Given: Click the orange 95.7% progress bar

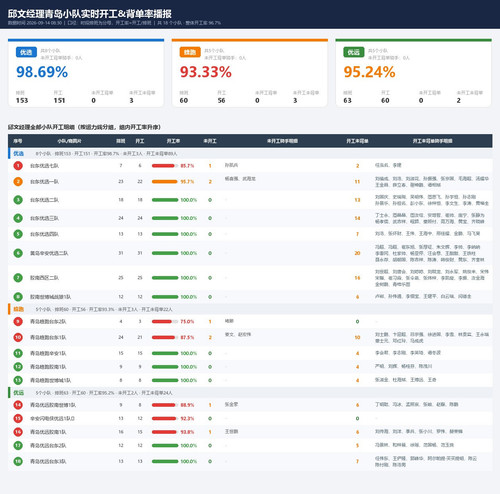Looking at the screenshot, I should point(165,182).
